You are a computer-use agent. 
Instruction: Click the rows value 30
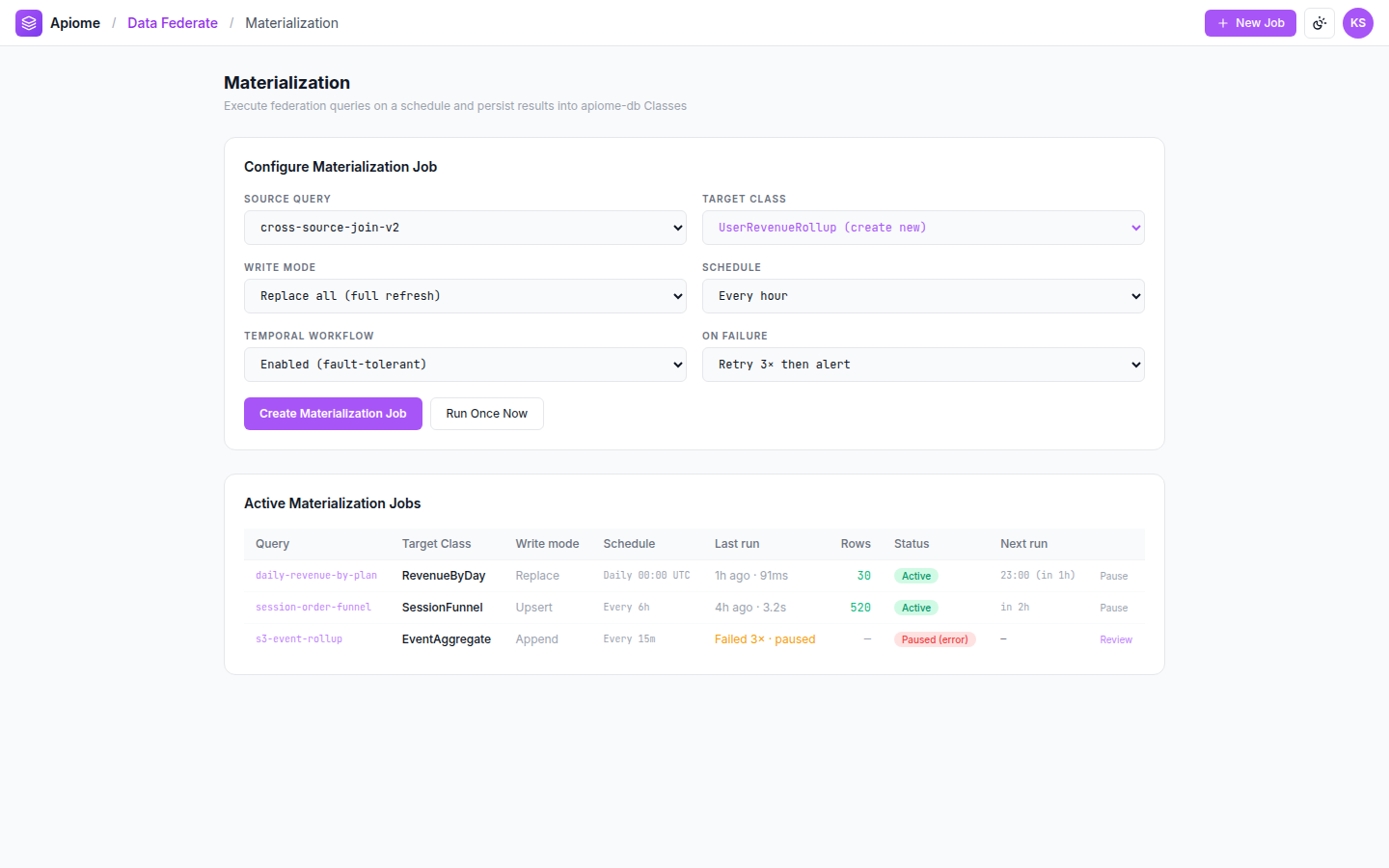pos(864,576)
